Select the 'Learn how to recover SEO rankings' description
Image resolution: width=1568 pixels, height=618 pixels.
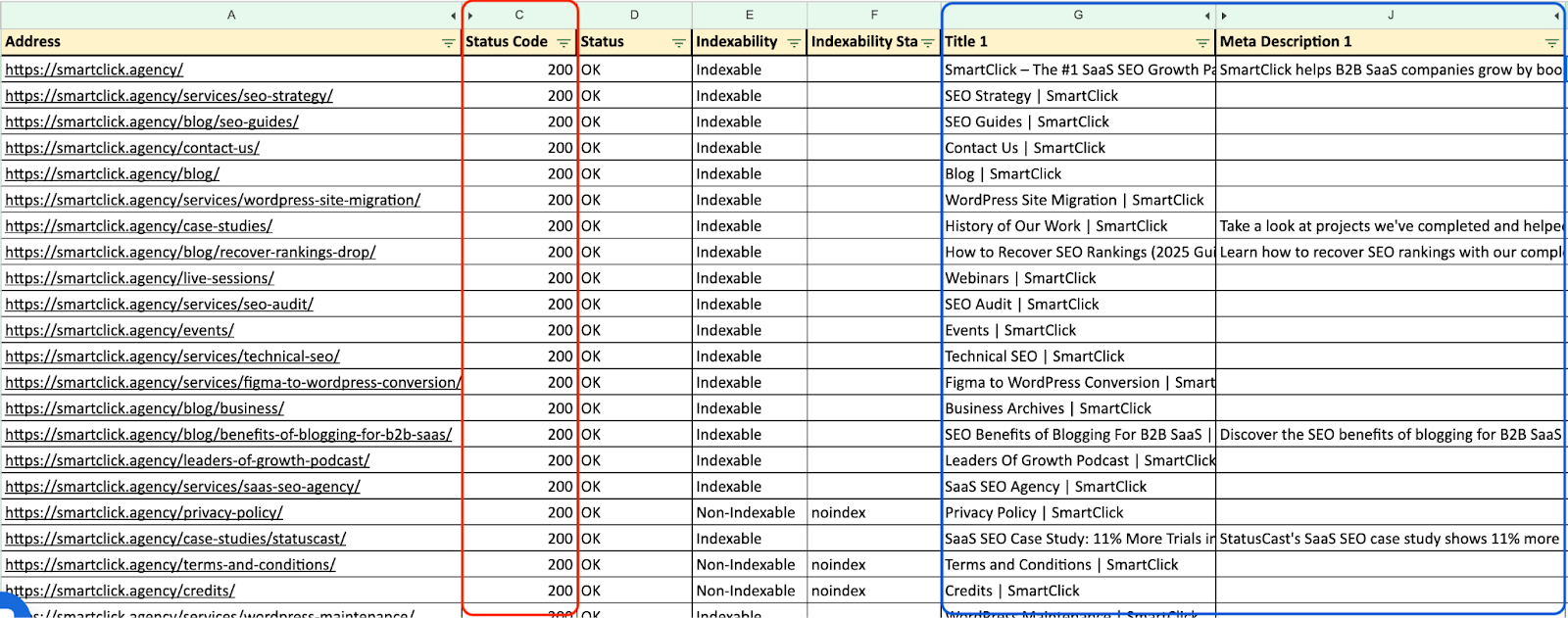1391,252
